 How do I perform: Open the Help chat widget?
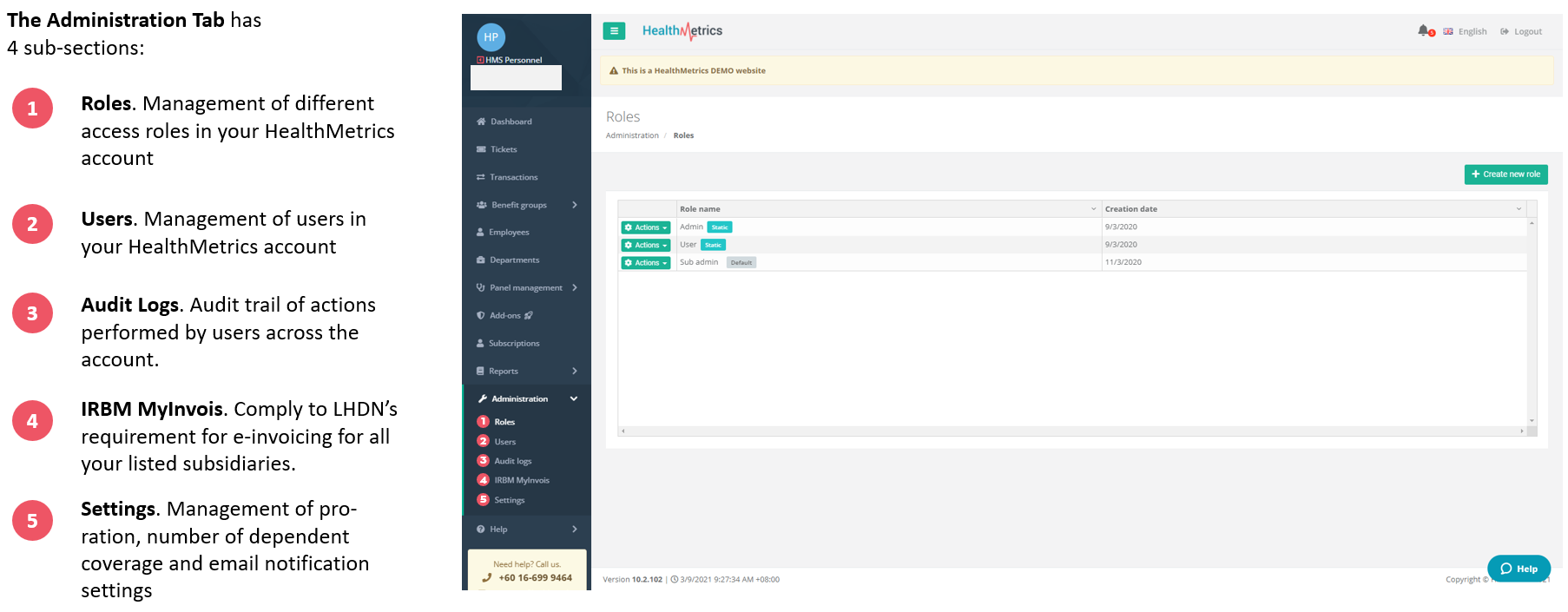click(x=1519, y=569)
